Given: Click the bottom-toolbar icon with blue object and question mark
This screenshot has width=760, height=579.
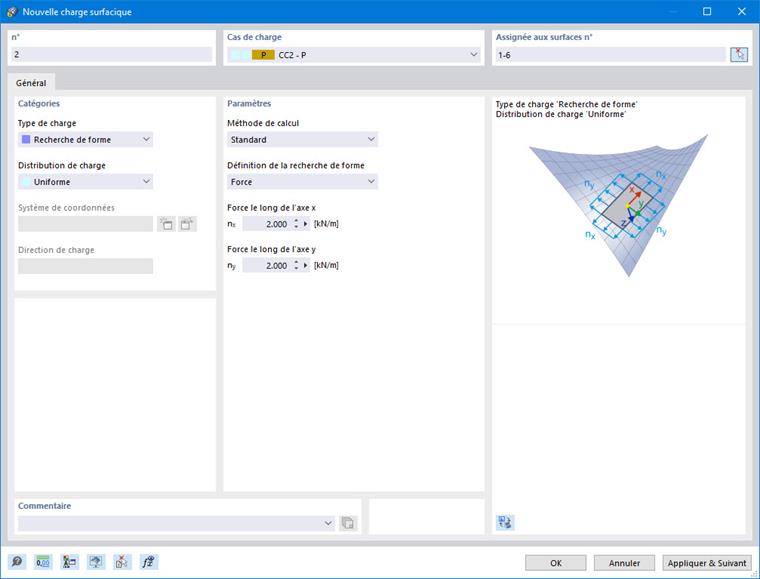Looking at the screenshot, I should [95, 562].
